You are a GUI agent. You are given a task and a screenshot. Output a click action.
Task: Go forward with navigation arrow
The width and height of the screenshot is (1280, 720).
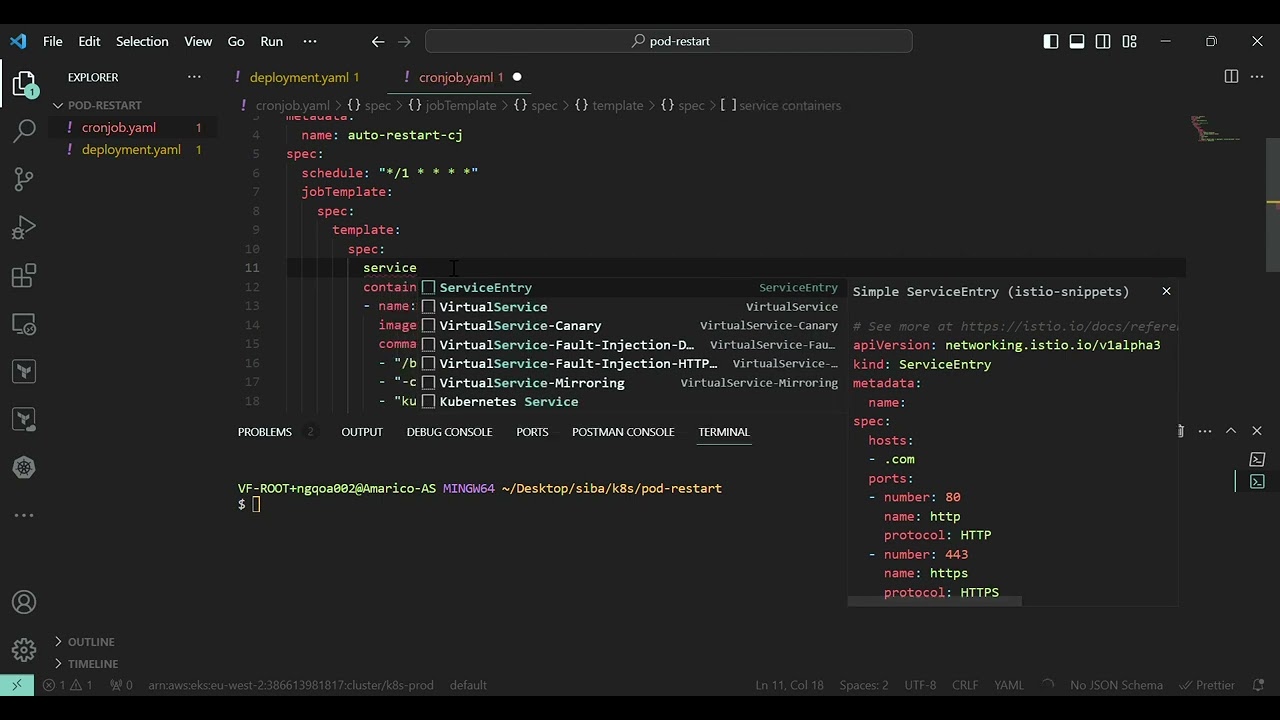[x=404, y=41]
